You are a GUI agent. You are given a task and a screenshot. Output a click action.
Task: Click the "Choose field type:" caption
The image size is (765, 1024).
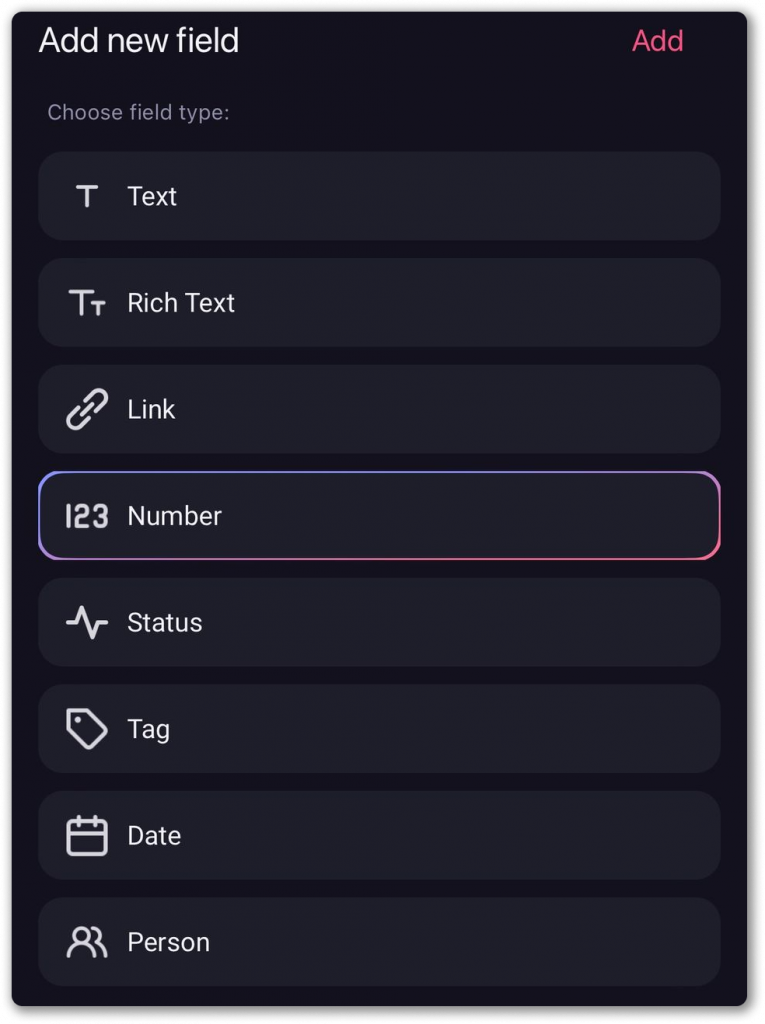(x=139, y=112)
